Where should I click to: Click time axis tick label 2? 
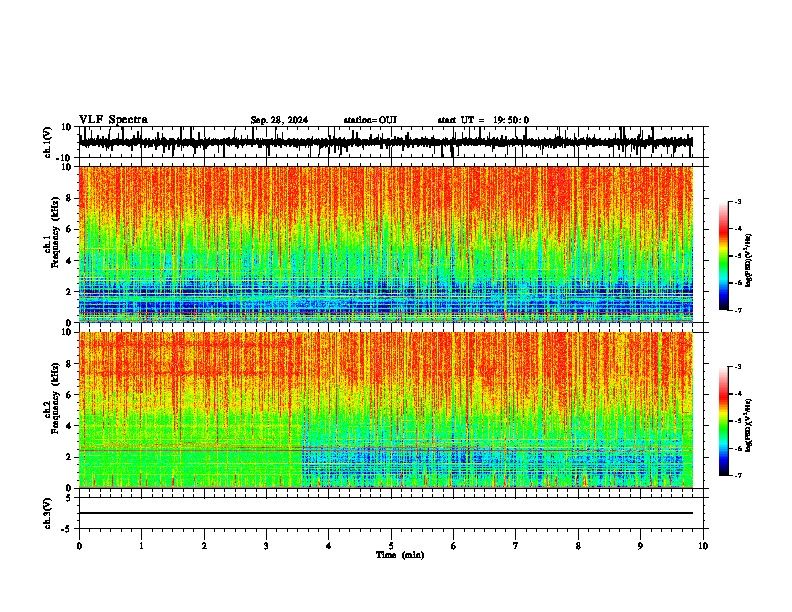click(204, 546)
